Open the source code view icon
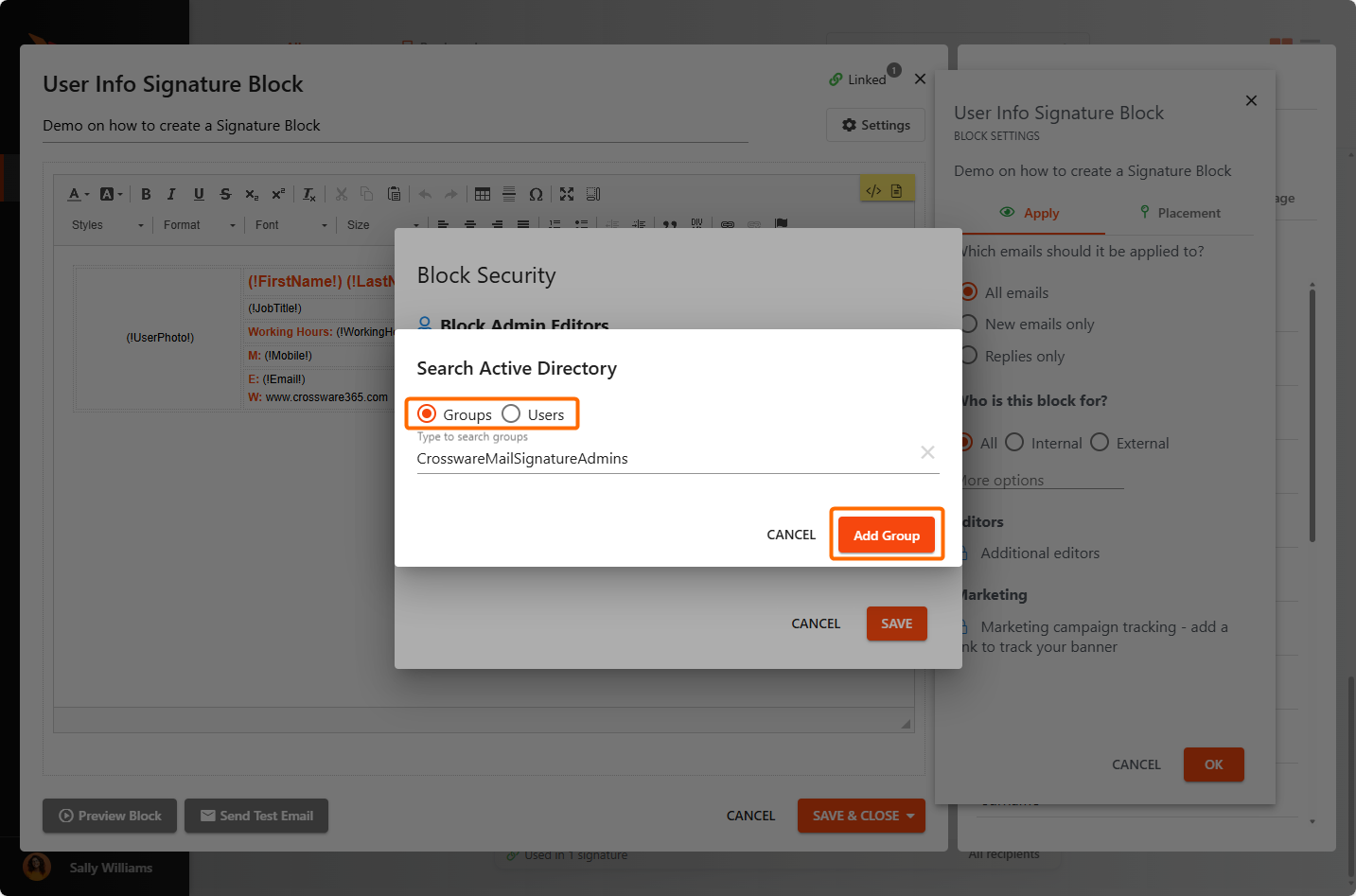Image resolution: width=1356 pixels, height=896 pixels. point(873,190)
